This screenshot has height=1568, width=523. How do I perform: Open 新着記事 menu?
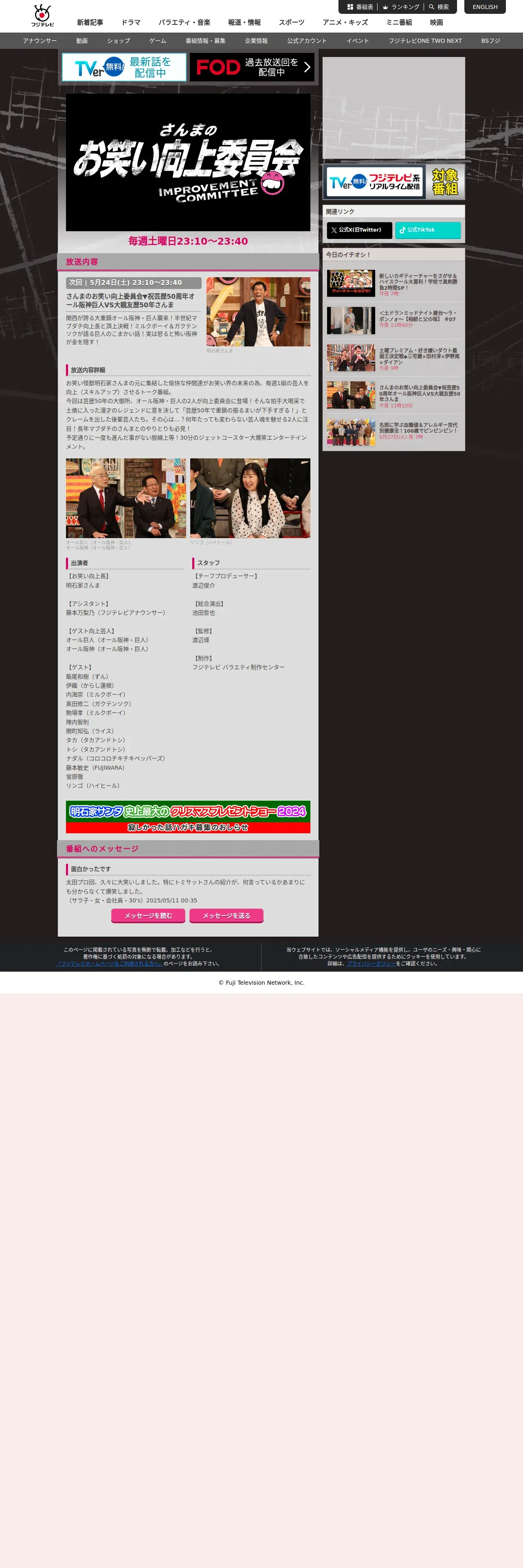click(90, 22)
